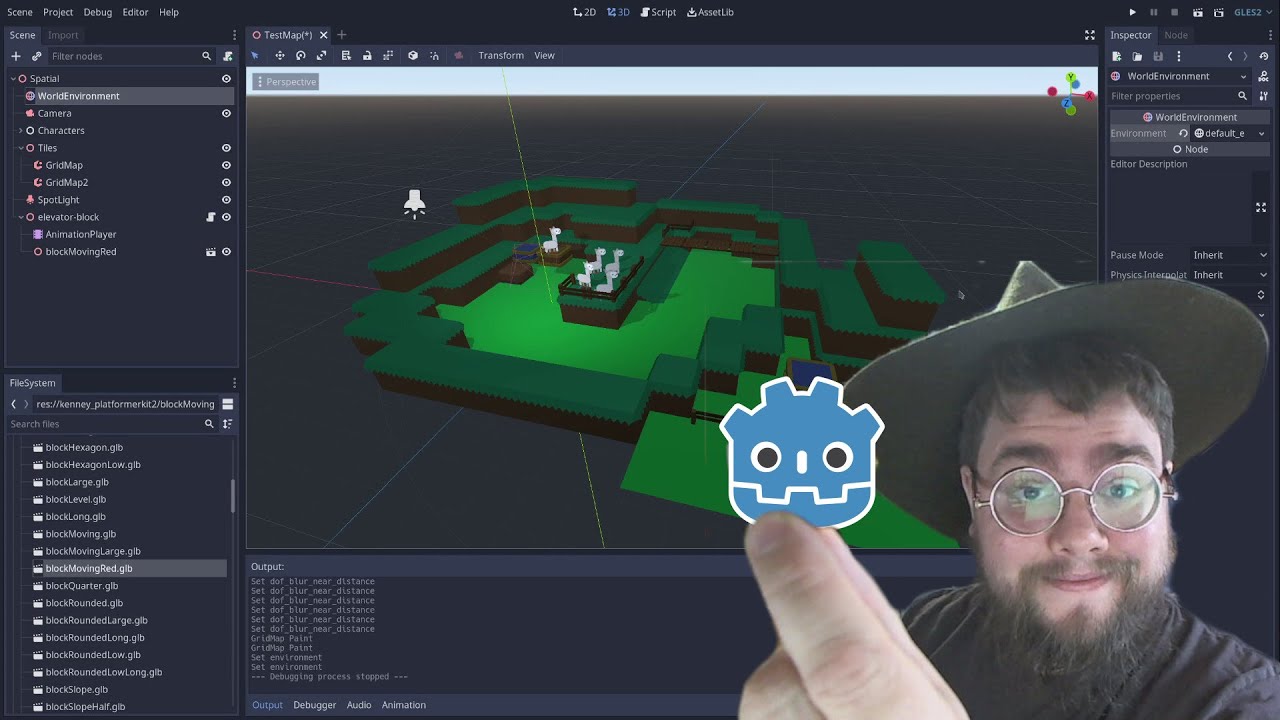Save the currently edited resource
Viewport: 1280px width, 720px height.
pos(1158,56)
